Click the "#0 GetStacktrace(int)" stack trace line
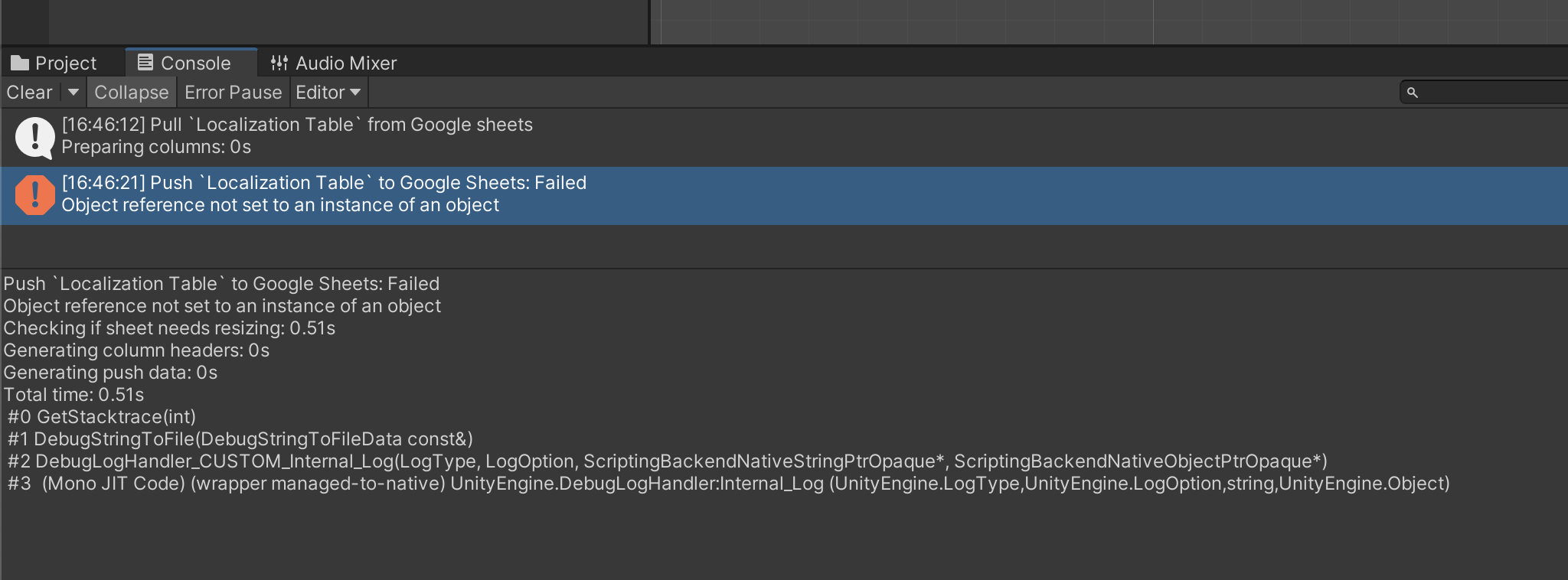 click(102, 417)
